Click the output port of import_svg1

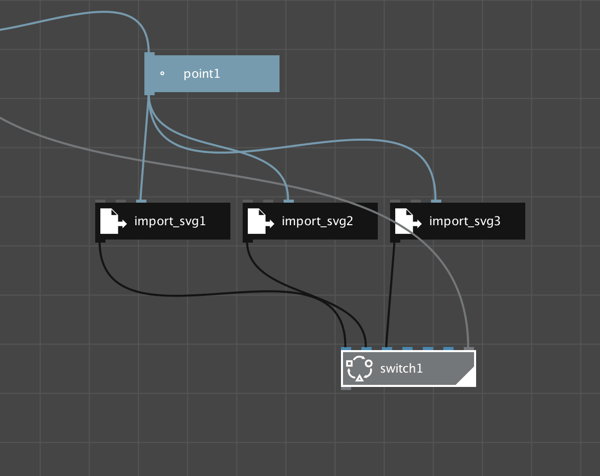pos(100,241)
